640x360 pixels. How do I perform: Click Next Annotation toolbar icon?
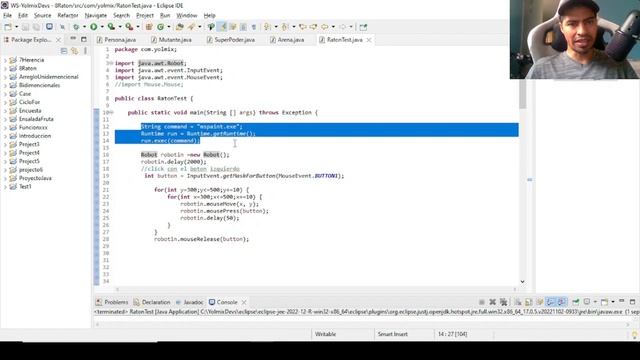tap(267, 27)
